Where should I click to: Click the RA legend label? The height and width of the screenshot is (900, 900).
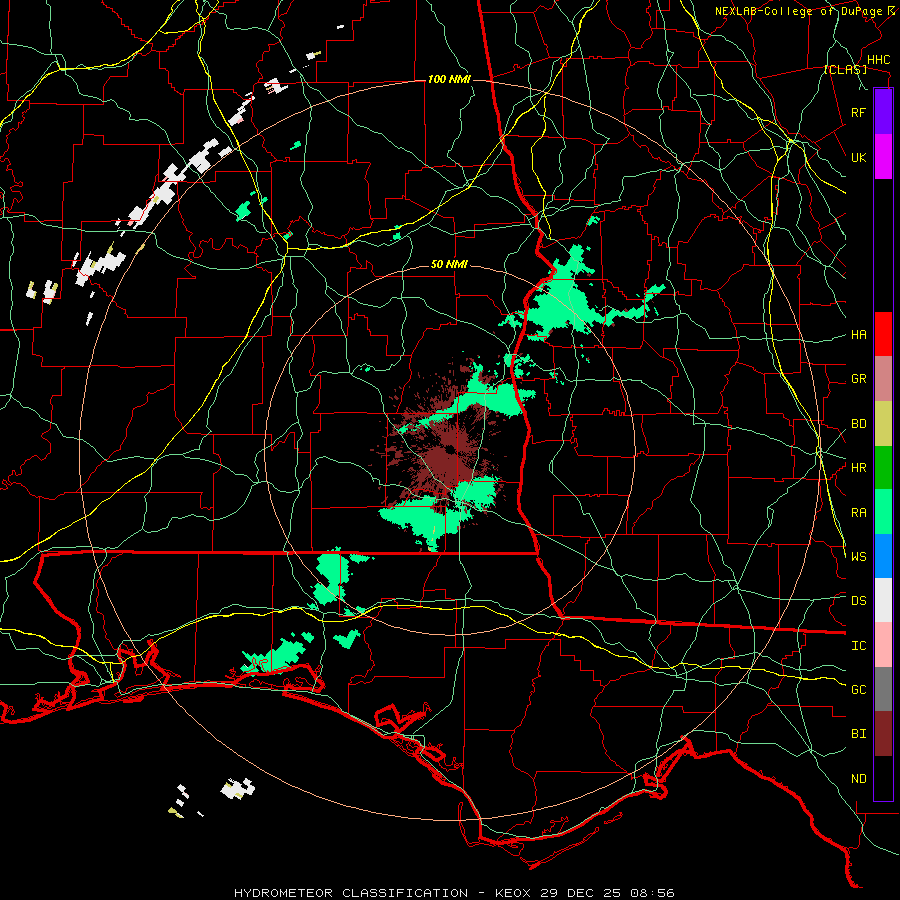point(859,513)
